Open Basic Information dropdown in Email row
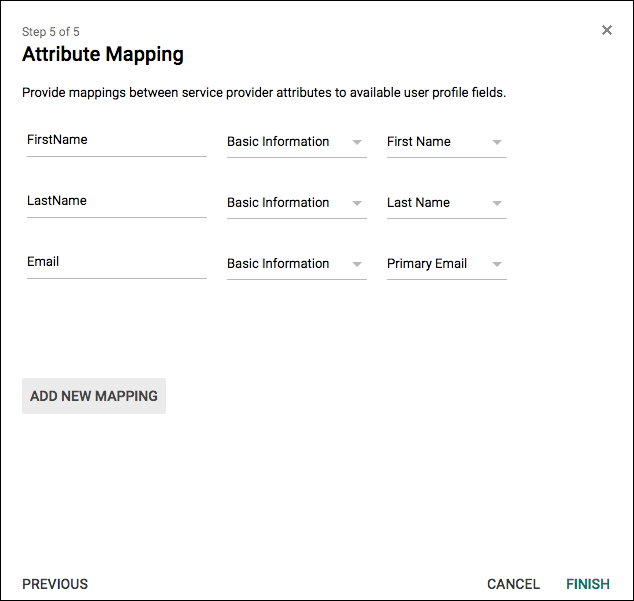This screenshot has width=634, height=601. (296, 264)
